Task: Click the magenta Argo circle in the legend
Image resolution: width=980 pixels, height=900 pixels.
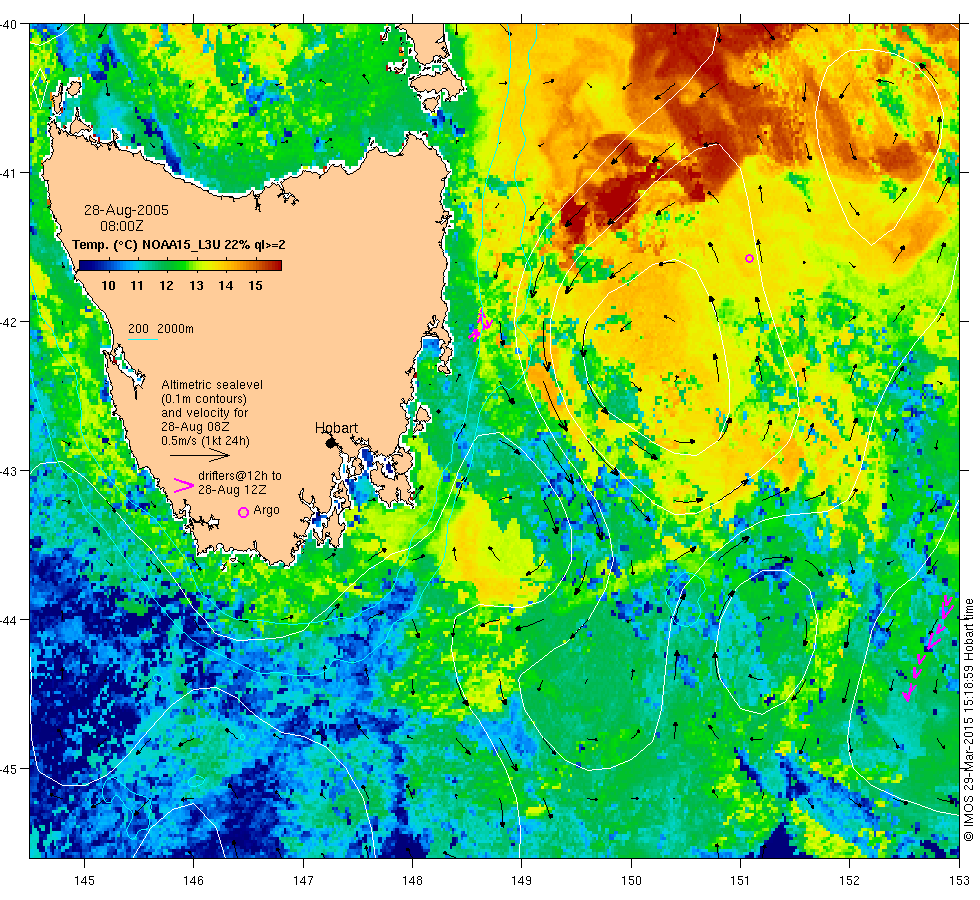Action: pyautogui.click(x=244, y=512)
